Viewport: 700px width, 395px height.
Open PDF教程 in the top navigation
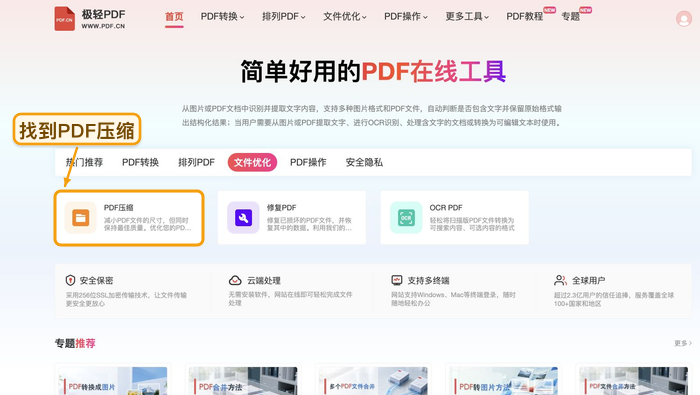coord(525,17)
